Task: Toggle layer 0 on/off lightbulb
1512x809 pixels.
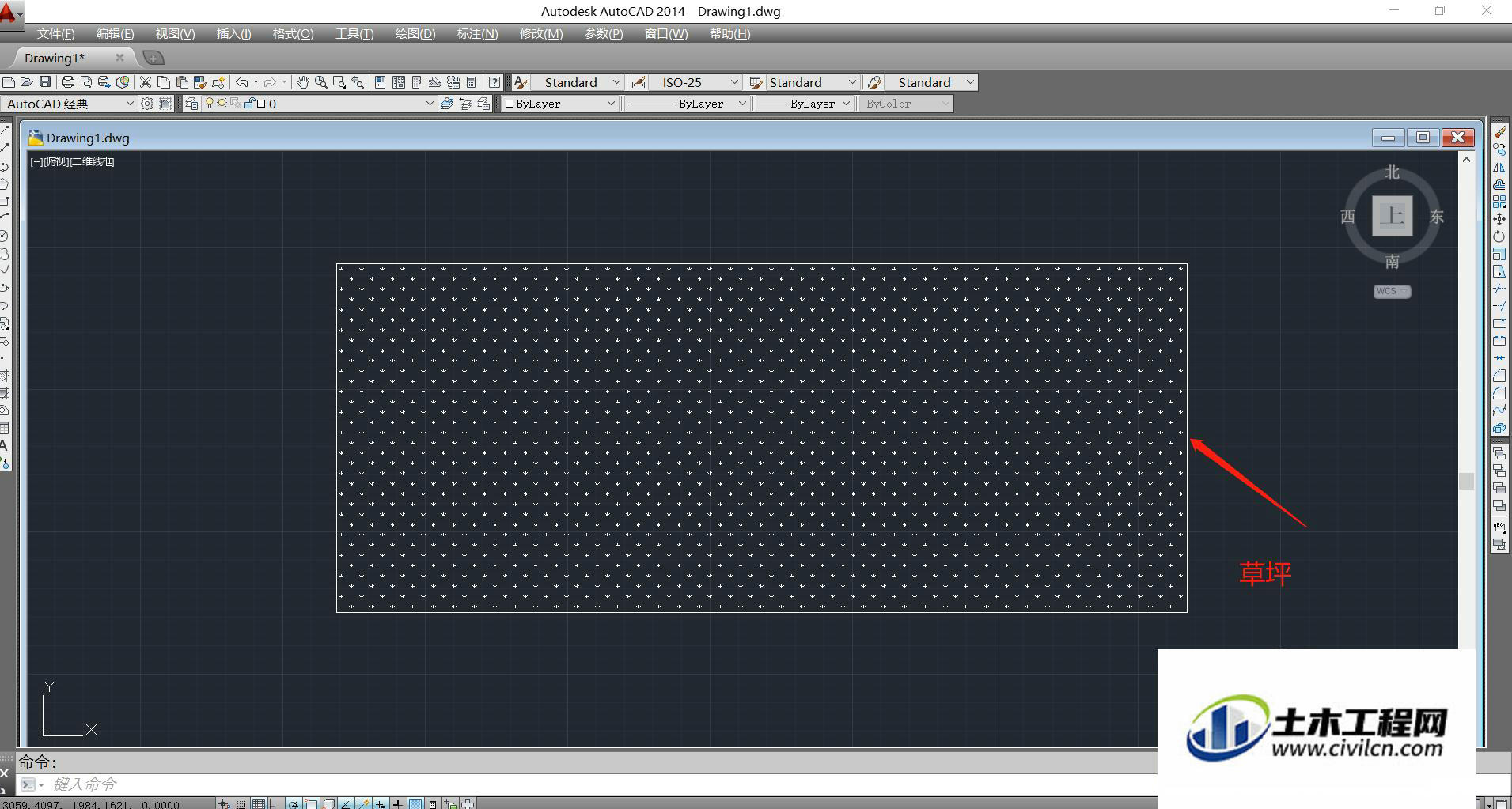Action: pyautogui.click(x=210, y=104)
